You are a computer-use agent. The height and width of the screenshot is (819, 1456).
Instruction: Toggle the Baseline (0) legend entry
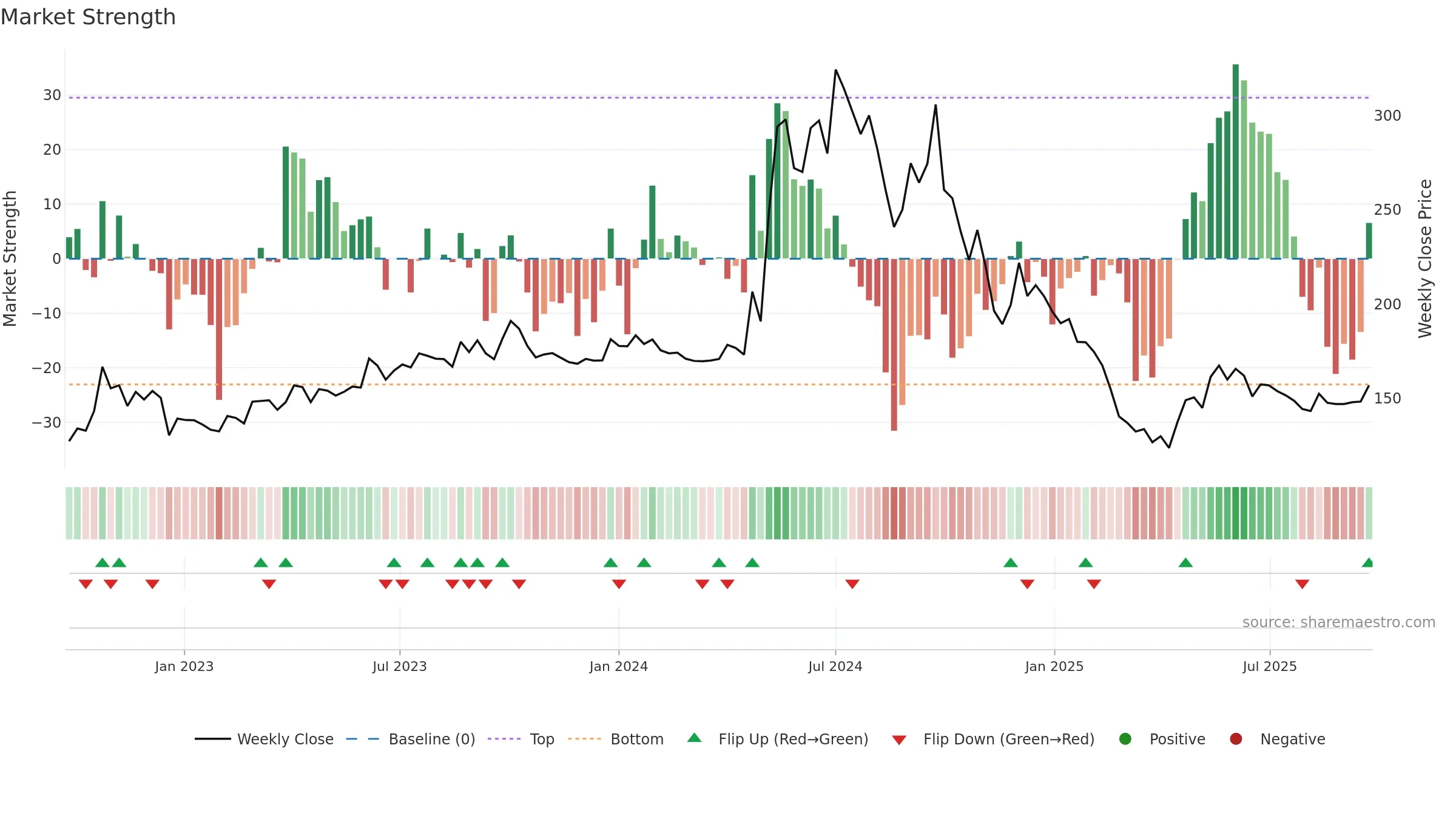pos(411,739)
